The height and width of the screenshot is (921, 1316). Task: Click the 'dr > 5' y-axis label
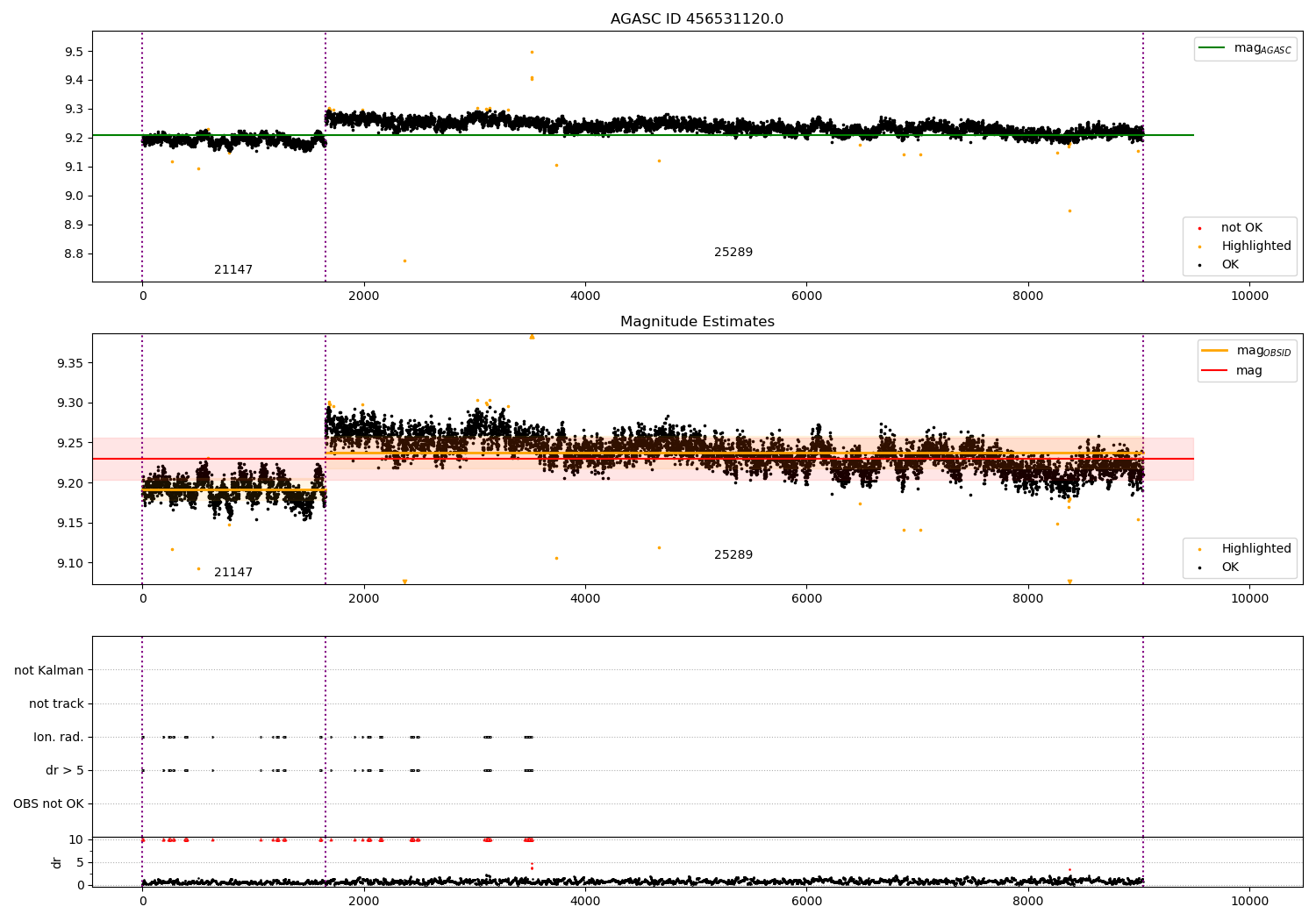tap(65, 770)
